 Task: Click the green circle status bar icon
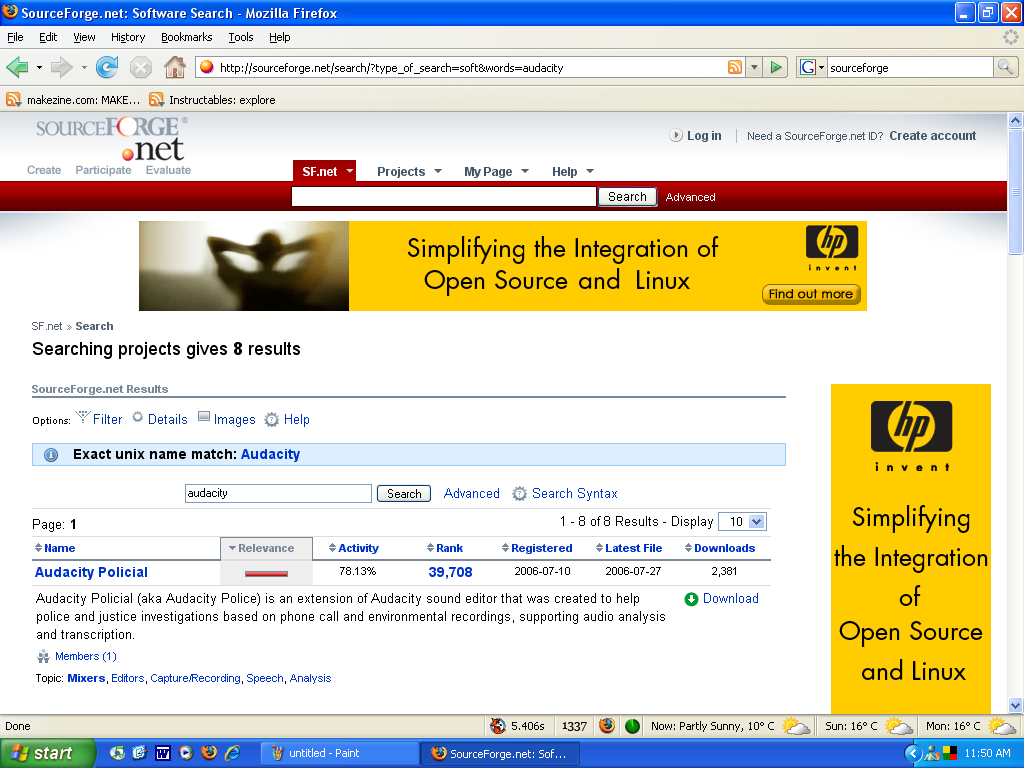[x=632, y=726]
